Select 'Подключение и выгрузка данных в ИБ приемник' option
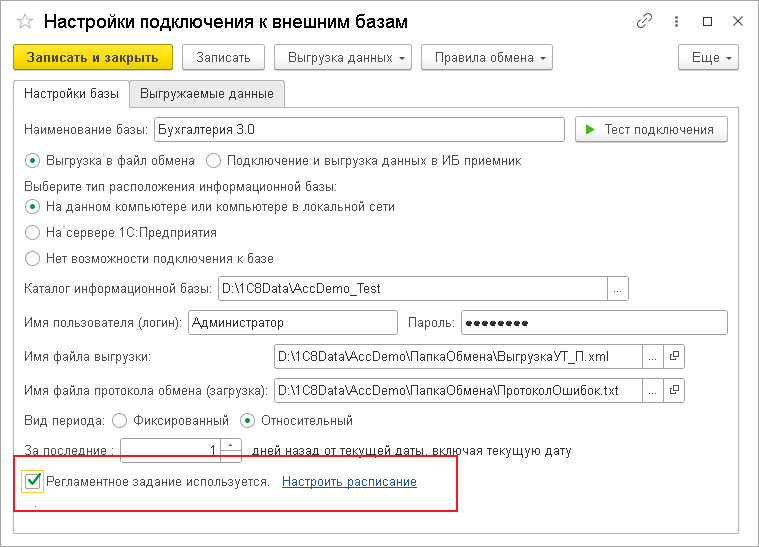 pyautogui.click(x=213, y=160)
